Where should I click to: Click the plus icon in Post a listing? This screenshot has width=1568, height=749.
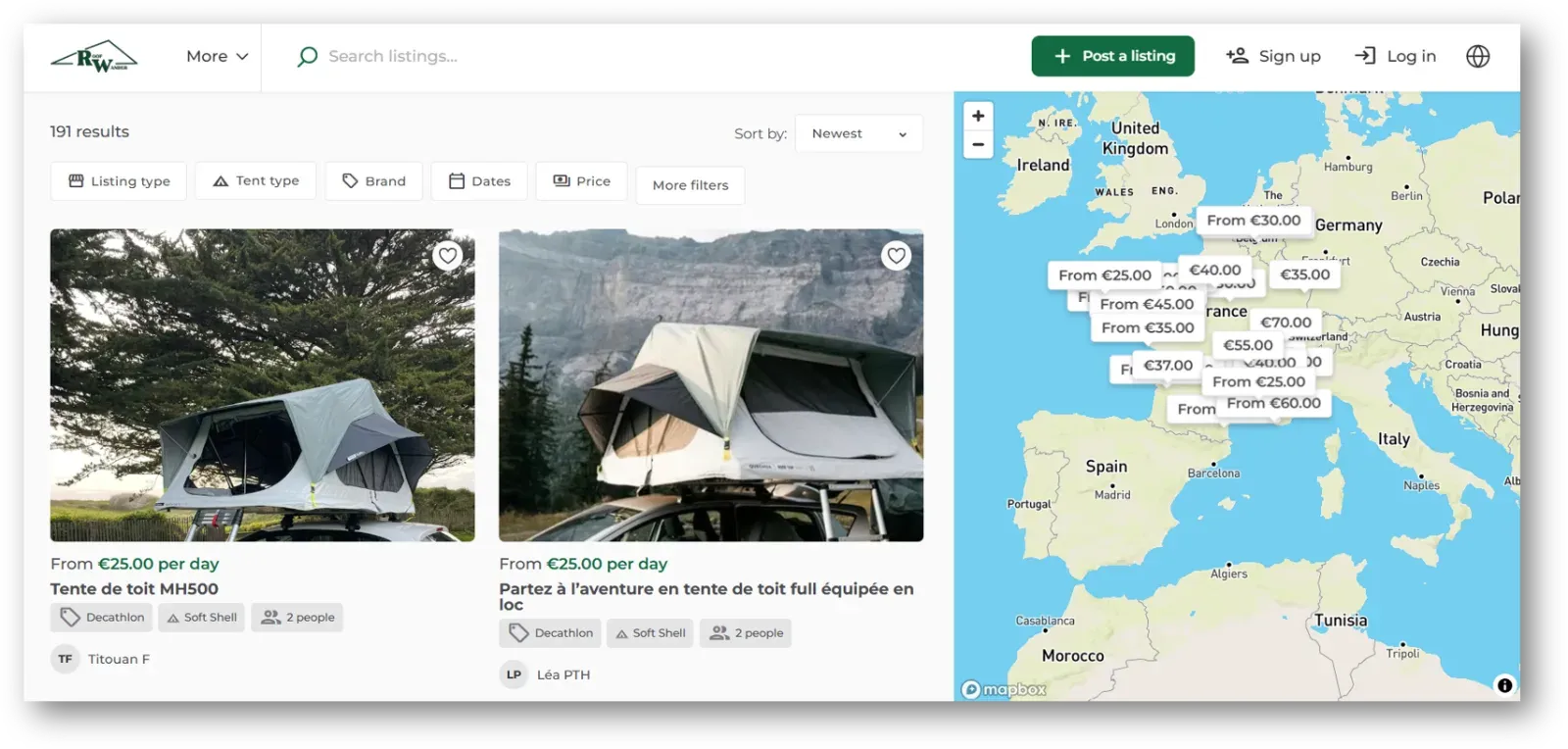pyautogui.click(x=1062, y=56)
